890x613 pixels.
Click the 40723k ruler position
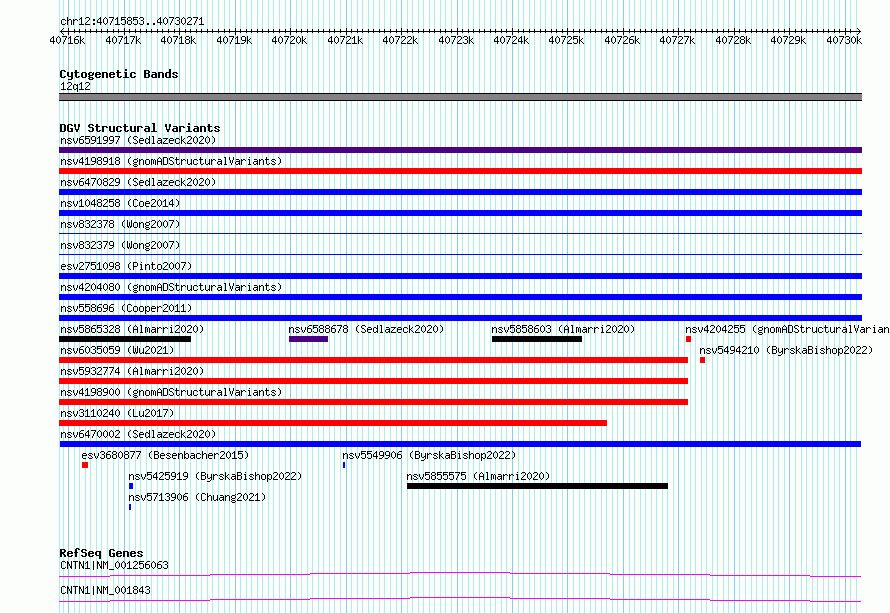[x=456, y=40]
